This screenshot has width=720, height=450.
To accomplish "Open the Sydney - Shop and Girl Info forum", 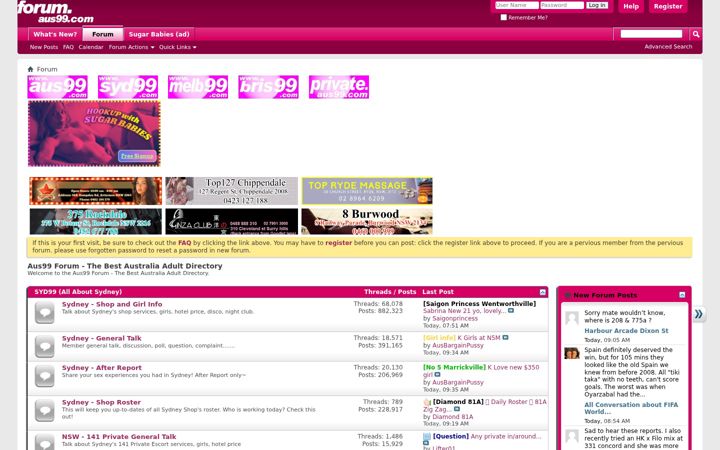I will pos(112,304).
